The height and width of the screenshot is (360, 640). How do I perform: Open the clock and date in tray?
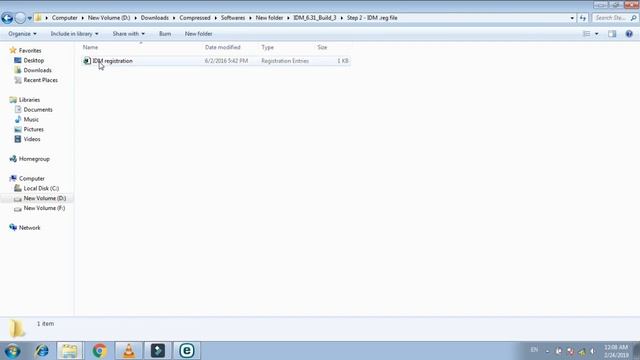click(616, 351)
